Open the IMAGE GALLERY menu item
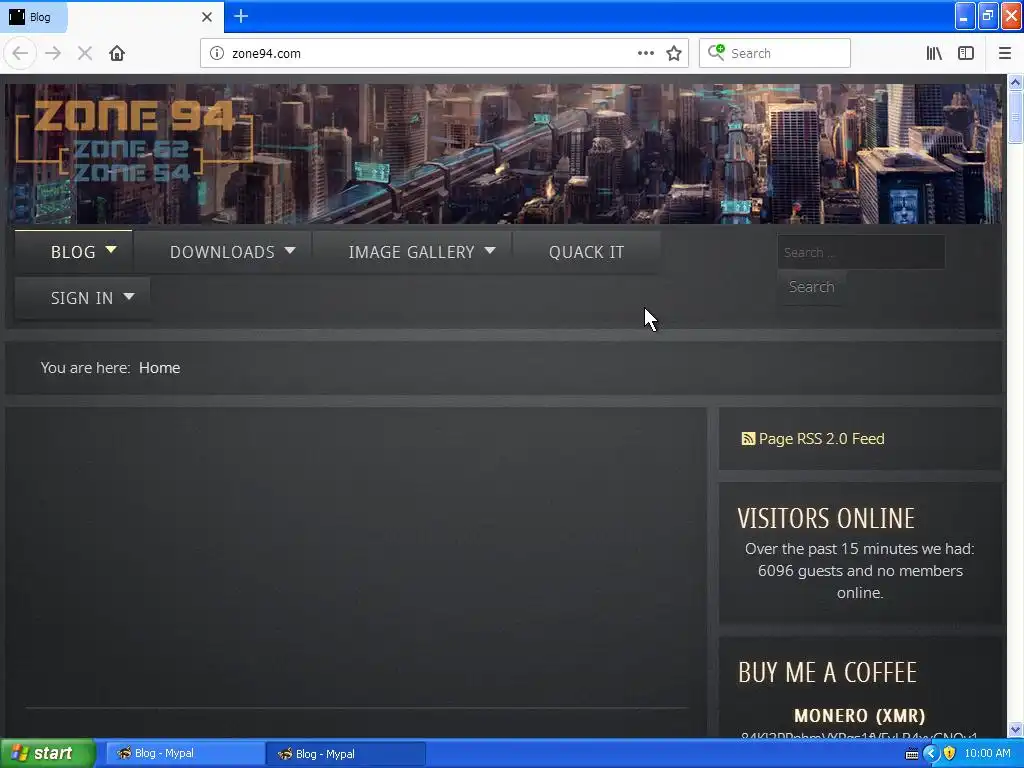Image resolution: width=1024 pixels, height=768 pixels. [411, 252]
